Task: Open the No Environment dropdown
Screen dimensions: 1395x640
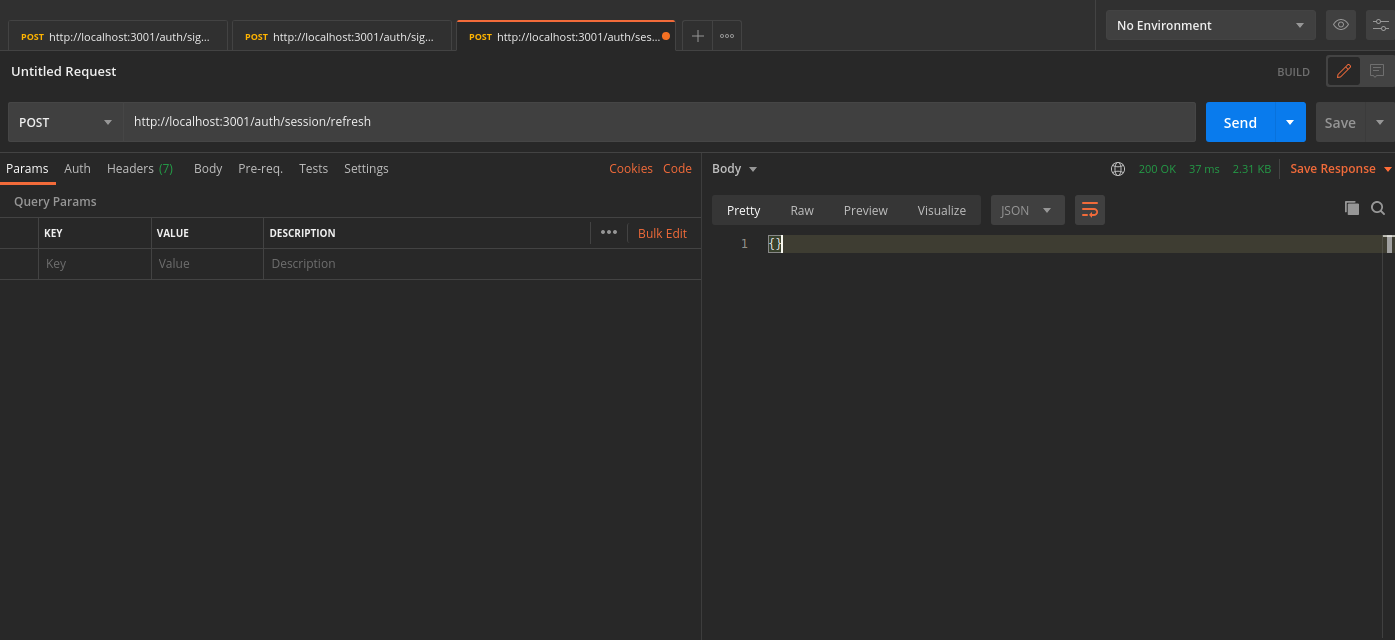Action: point(1210,25)
